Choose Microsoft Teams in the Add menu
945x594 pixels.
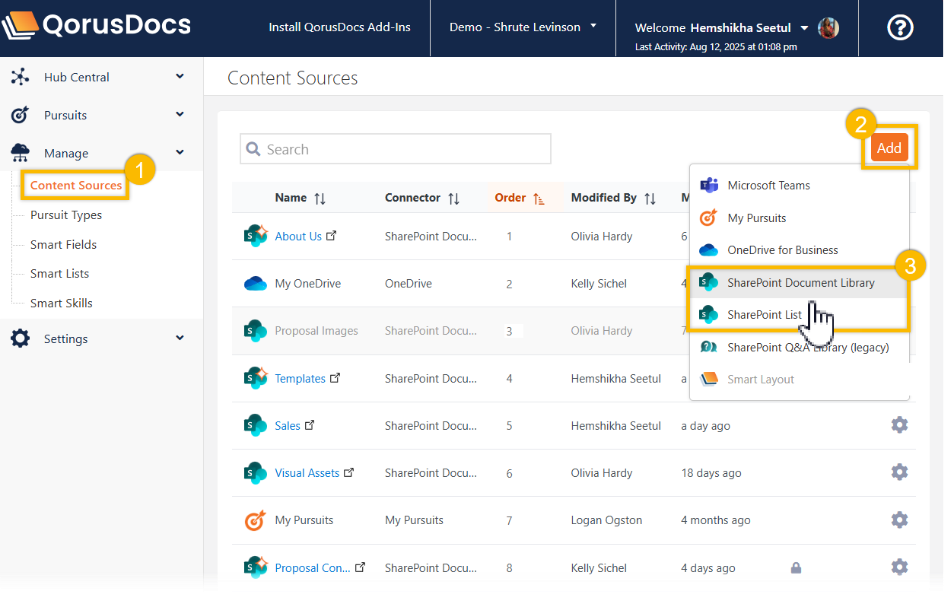(x=768, y=185)
